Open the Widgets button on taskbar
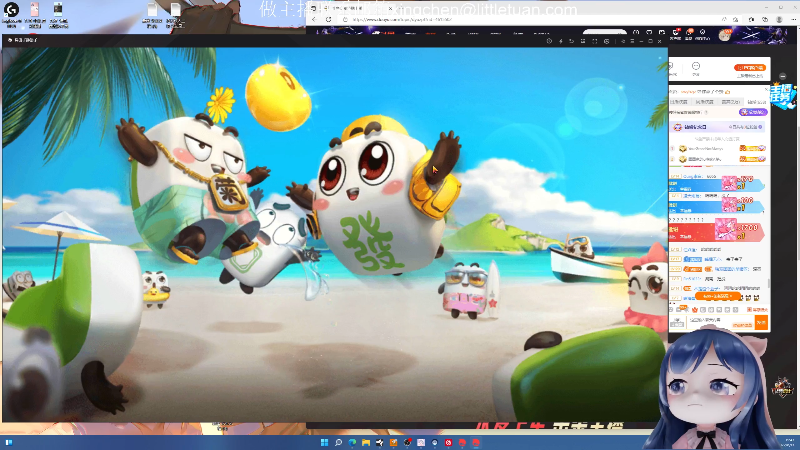Viewport: 800px width, 450px height. [x=9, y=442]
